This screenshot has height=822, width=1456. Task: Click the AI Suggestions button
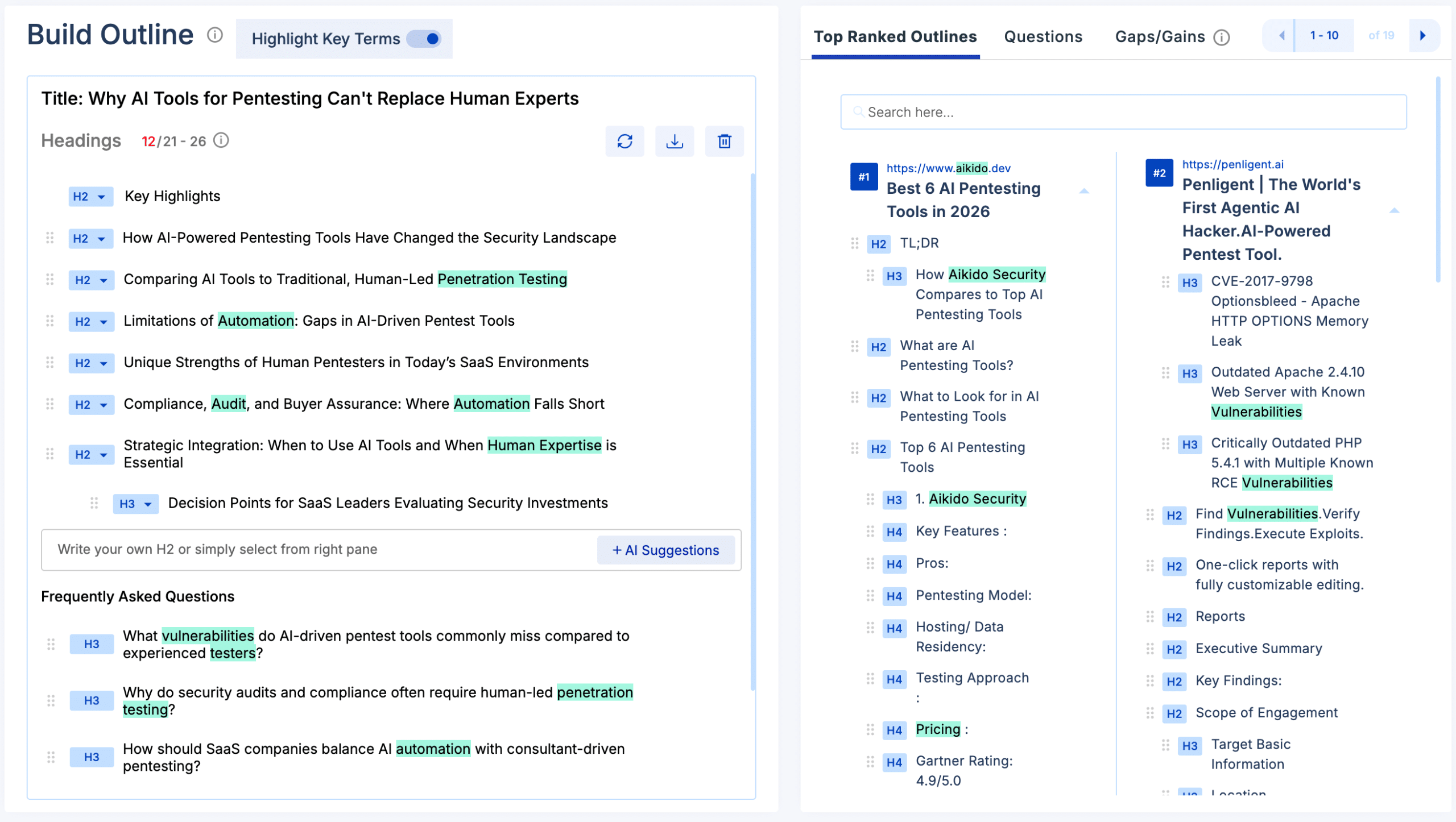pos(665,550)
